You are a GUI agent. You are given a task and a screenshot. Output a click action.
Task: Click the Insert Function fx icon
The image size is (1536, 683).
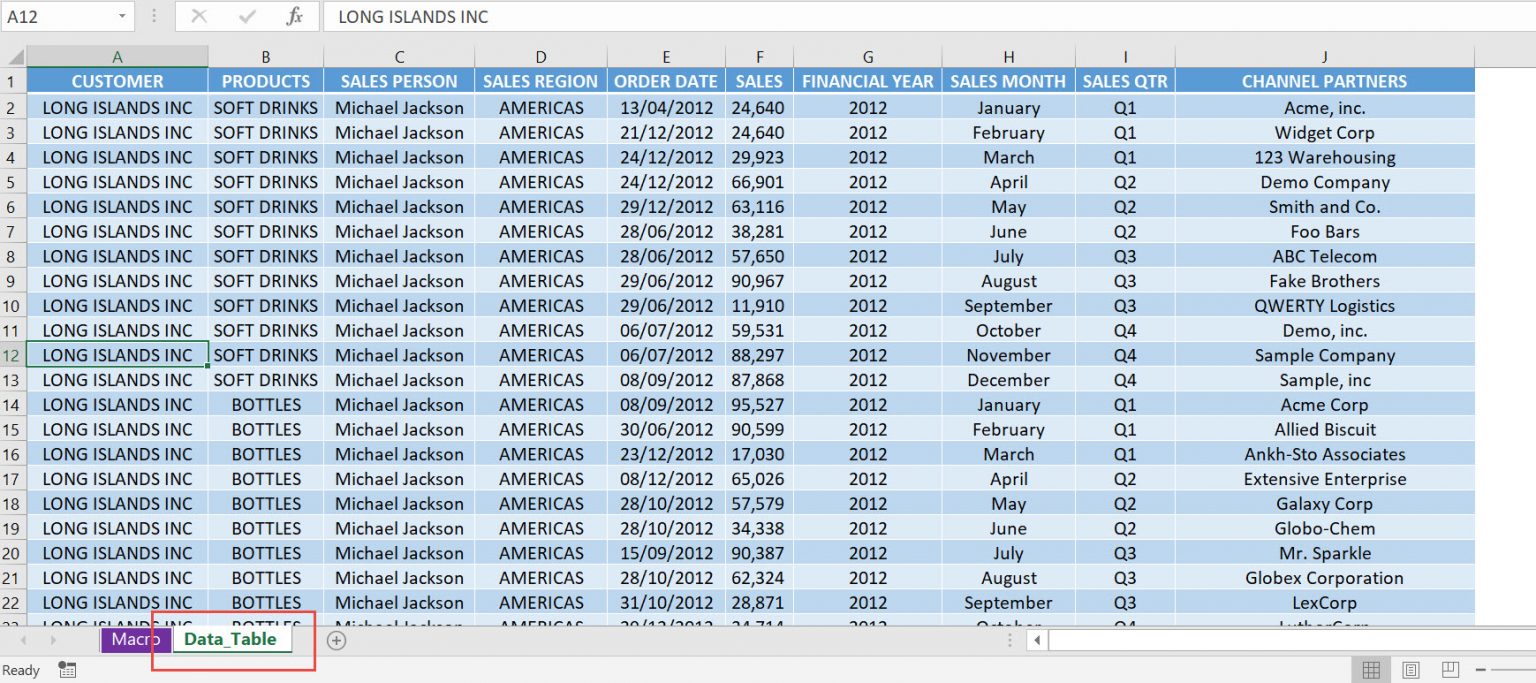pos(294,17)
